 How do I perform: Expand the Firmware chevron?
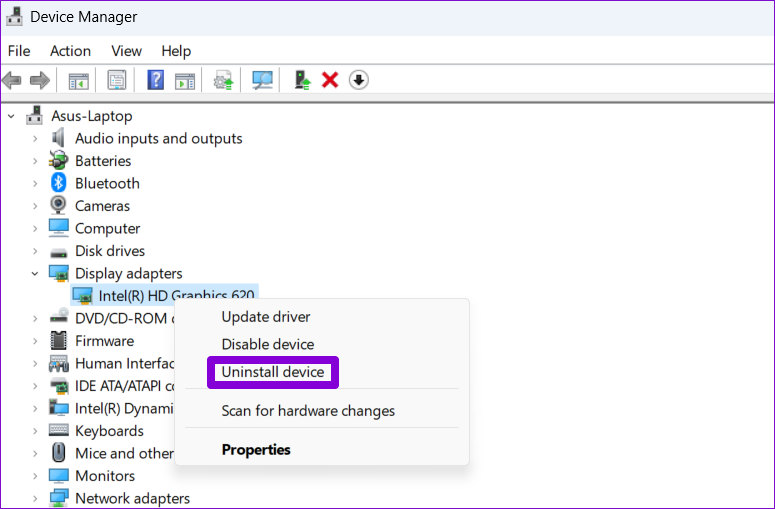(35, 341)
